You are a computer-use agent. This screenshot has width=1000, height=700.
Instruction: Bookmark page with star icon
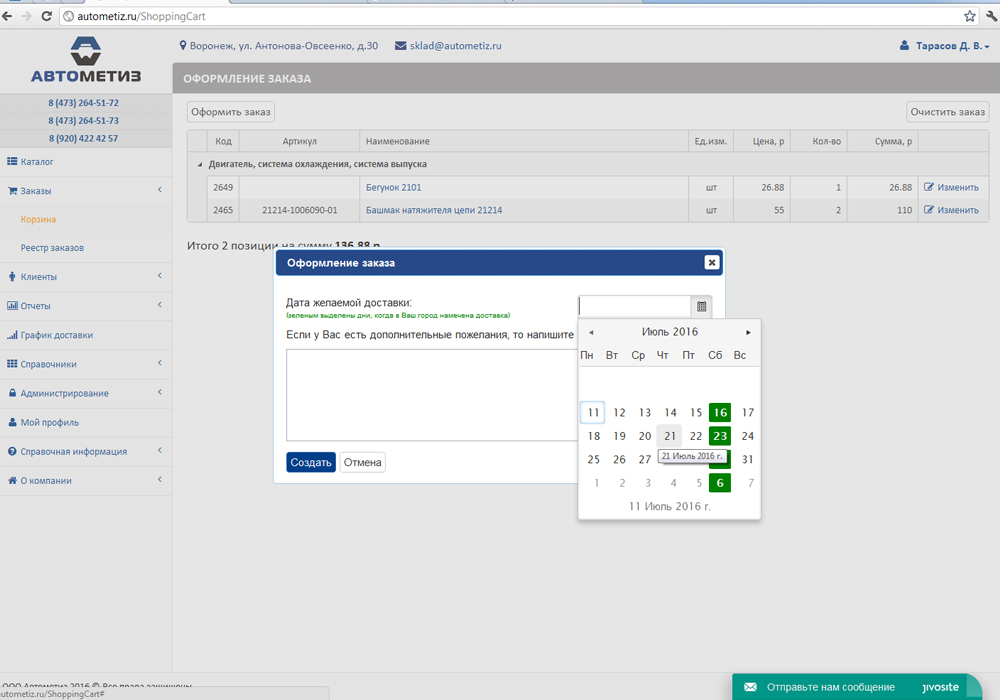click(x=969, y=17)
